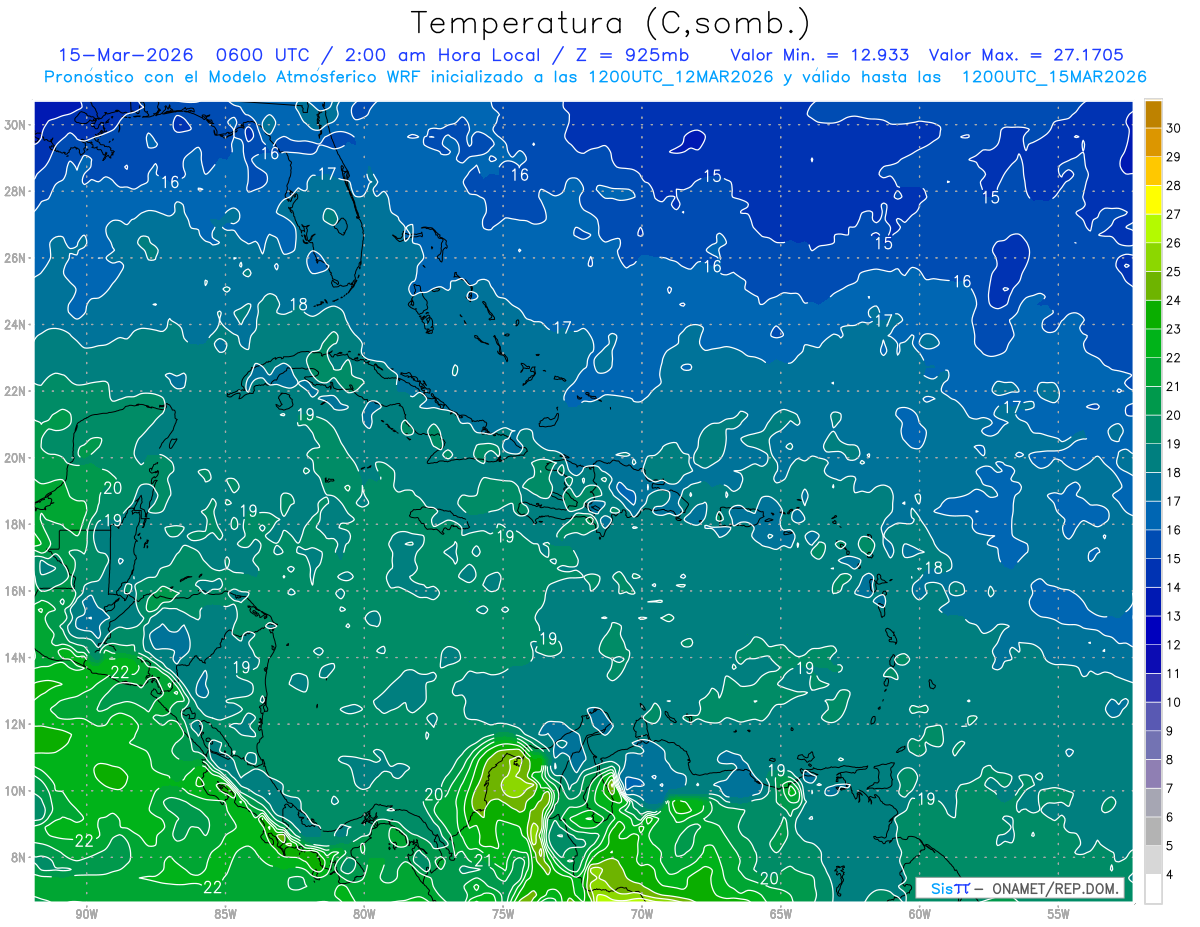
Task: Pick the orange swatch above scale label 30
Action: point(1154,113)
